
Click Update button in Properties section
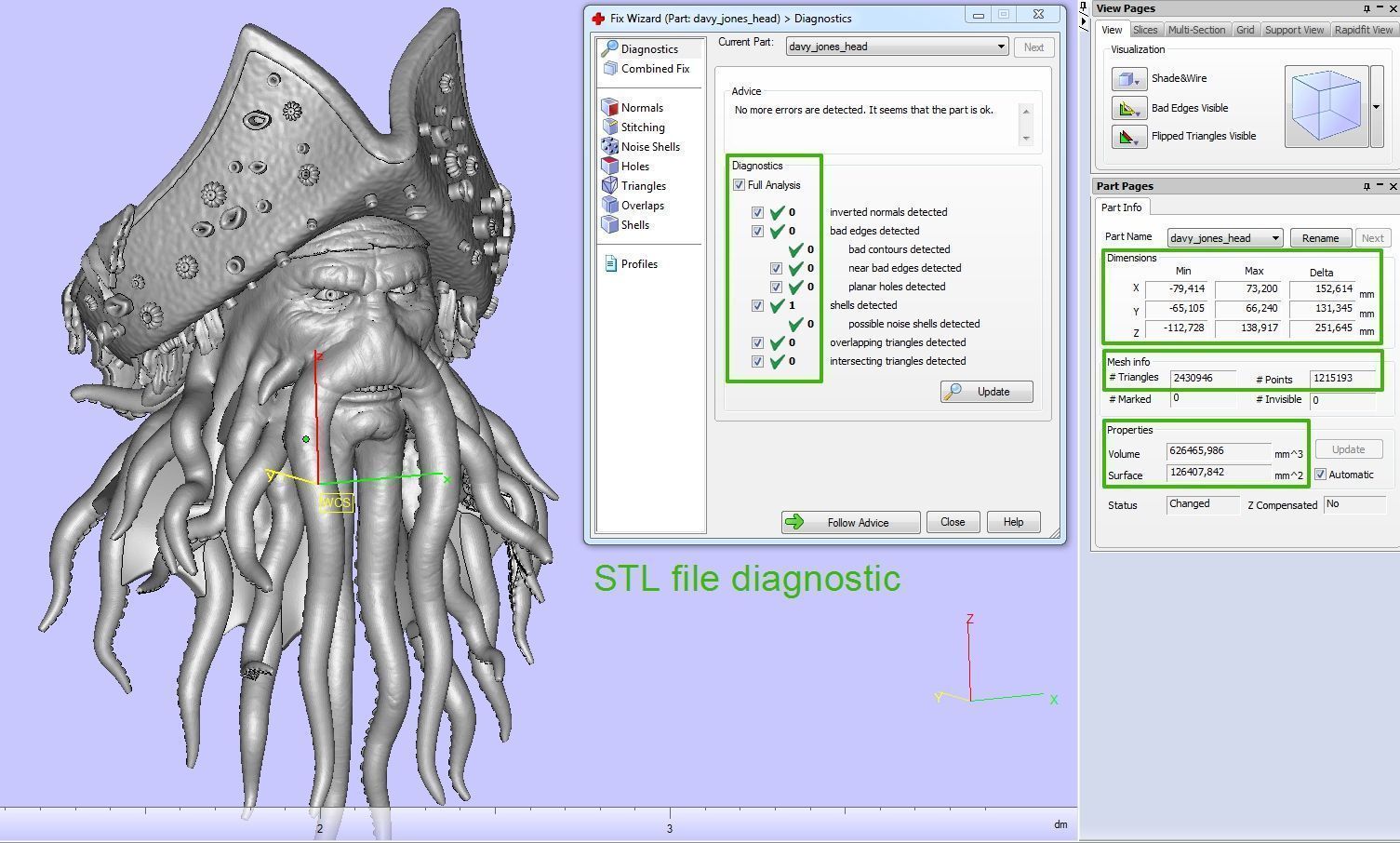pos(1348,449)
